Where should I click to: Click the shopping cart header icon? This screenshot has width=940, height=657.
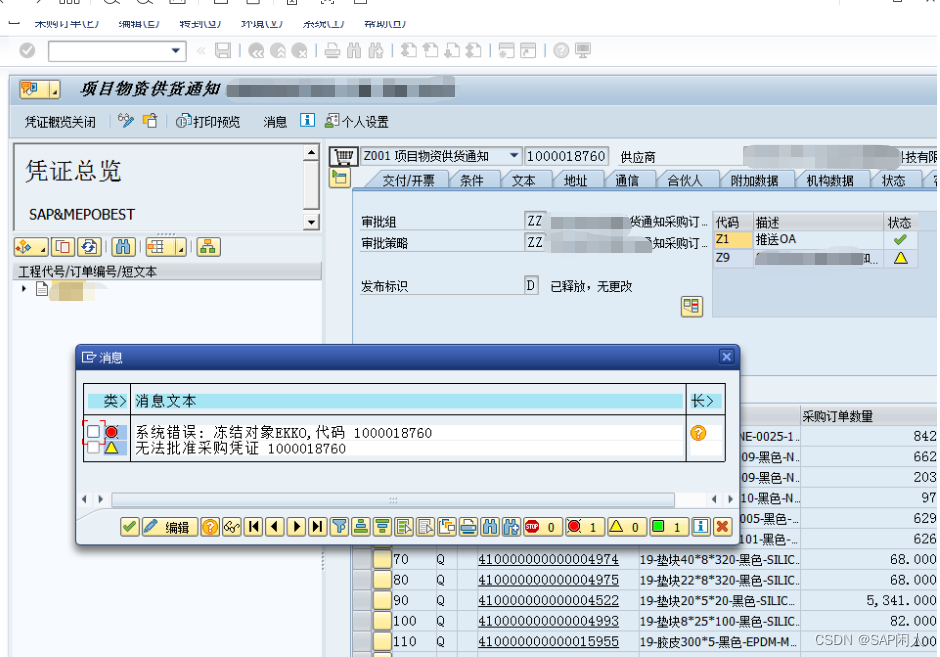pyautogui.click(x=344, y=156)
